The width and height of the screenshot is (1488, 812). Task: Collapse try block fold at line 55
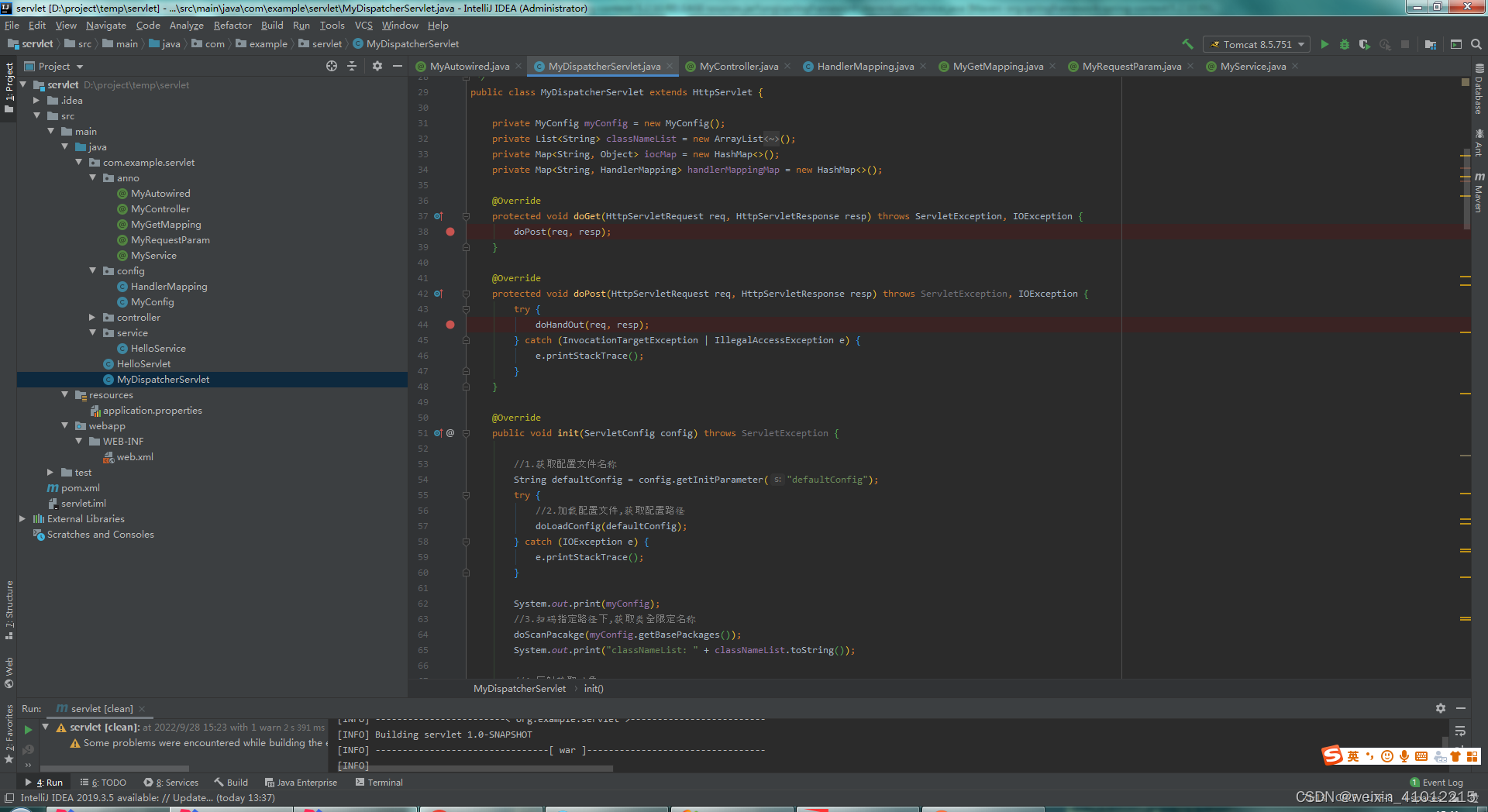pyautogui.click(x=466, y=495)
